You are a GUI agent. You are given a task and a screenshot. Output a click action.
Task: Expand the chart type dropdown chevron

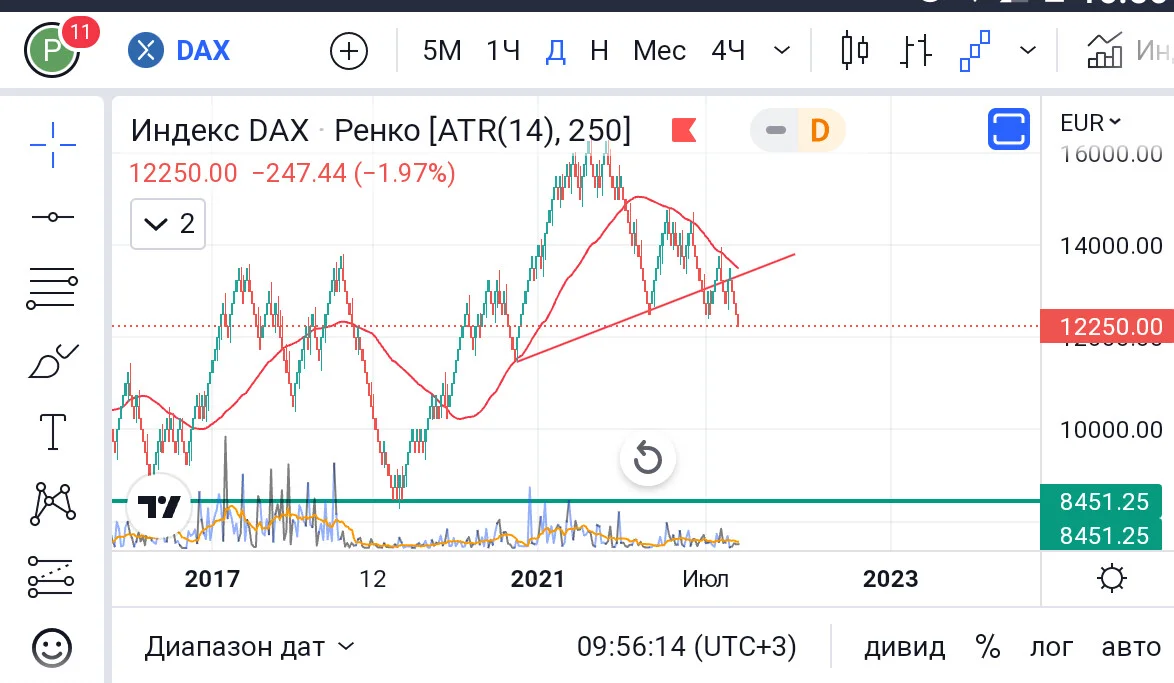(1028, 51)
